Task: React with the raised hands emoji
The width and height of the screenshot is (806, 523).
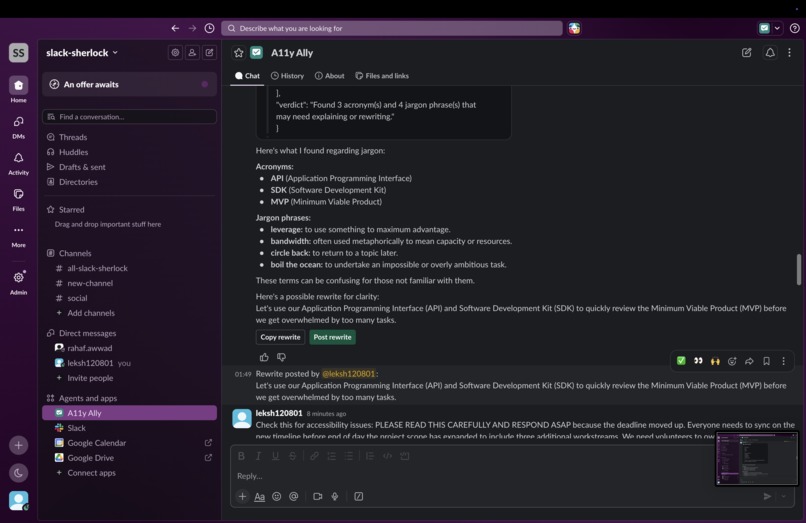Action: coord(715,361)
